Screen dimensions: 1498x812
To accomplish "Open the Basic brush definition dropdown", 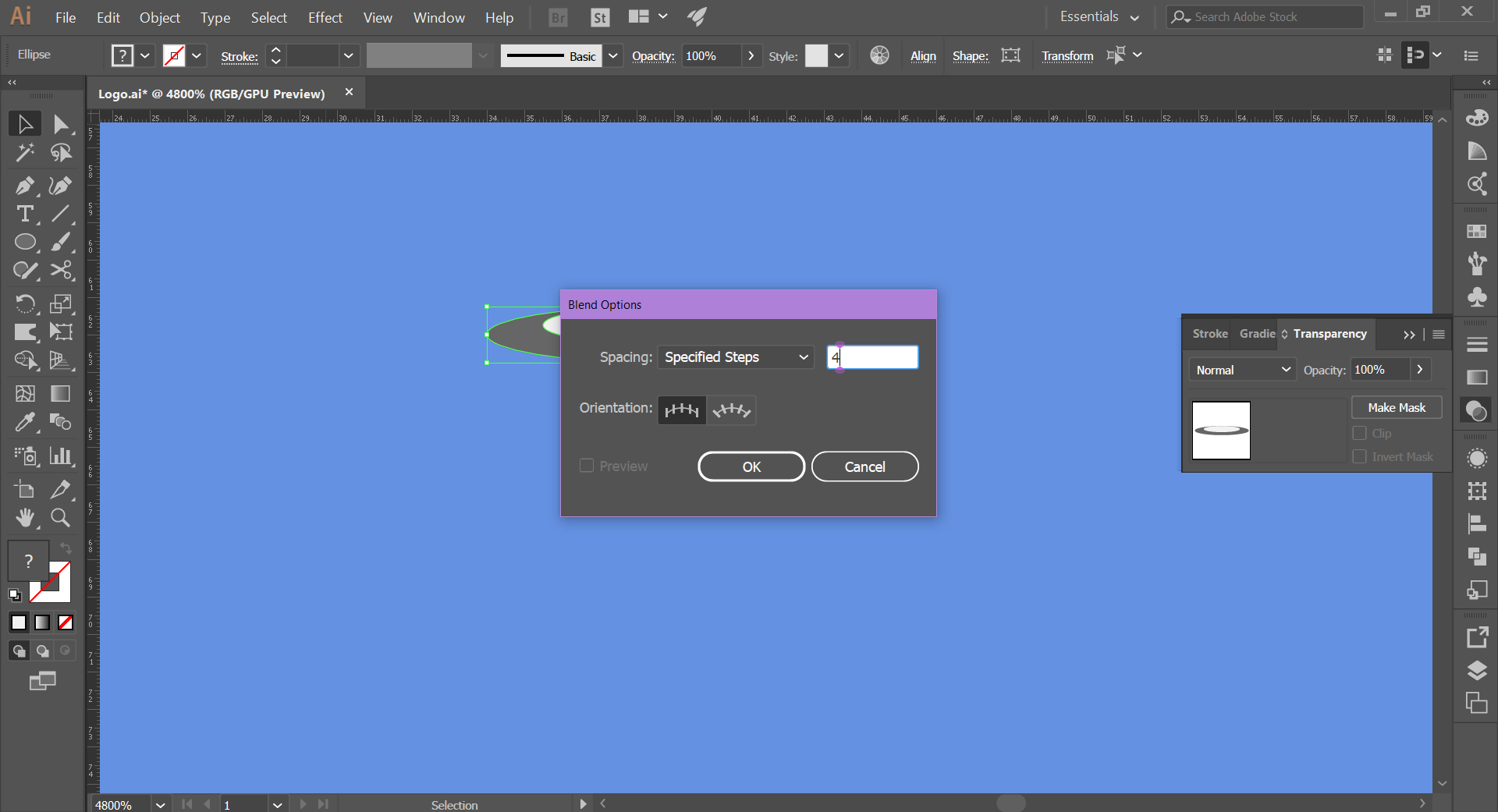I will click(x=613, y=55).
